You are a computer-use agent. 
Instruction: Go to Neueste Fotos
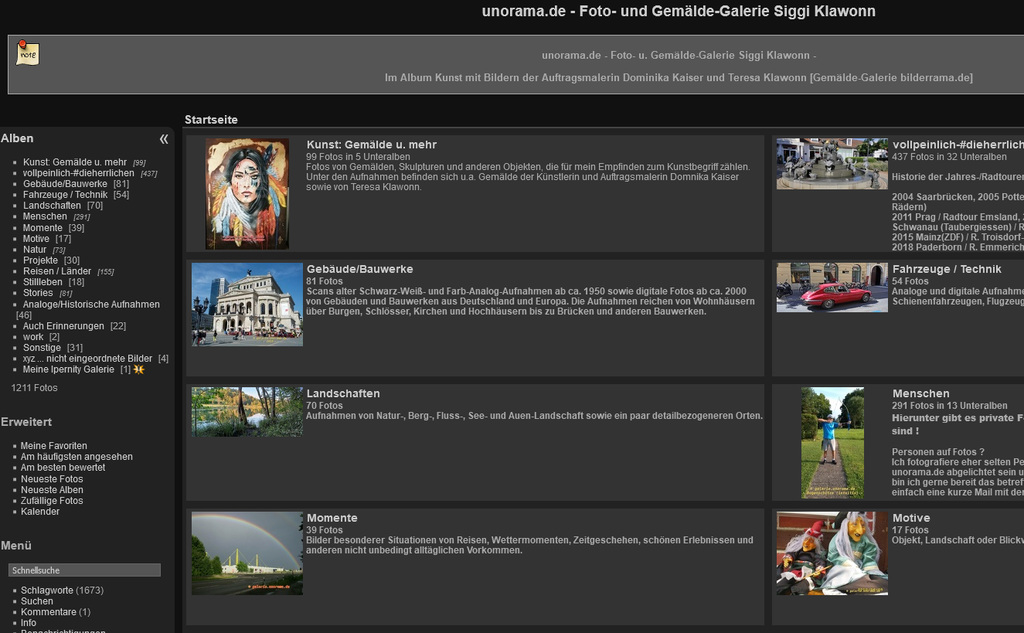point(52,479)
